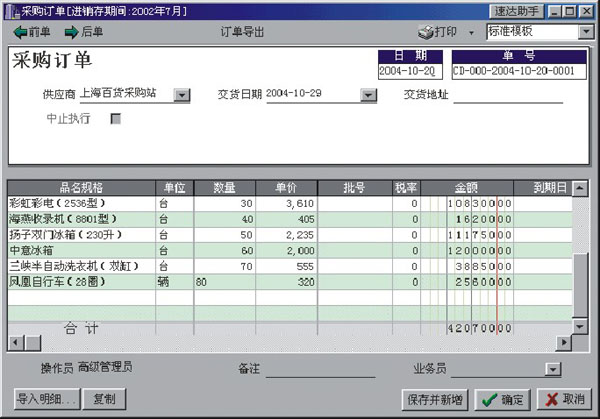Click 订单导出 menu item
Viewport: 600px width, 419px height.
[x=243, y=32]
